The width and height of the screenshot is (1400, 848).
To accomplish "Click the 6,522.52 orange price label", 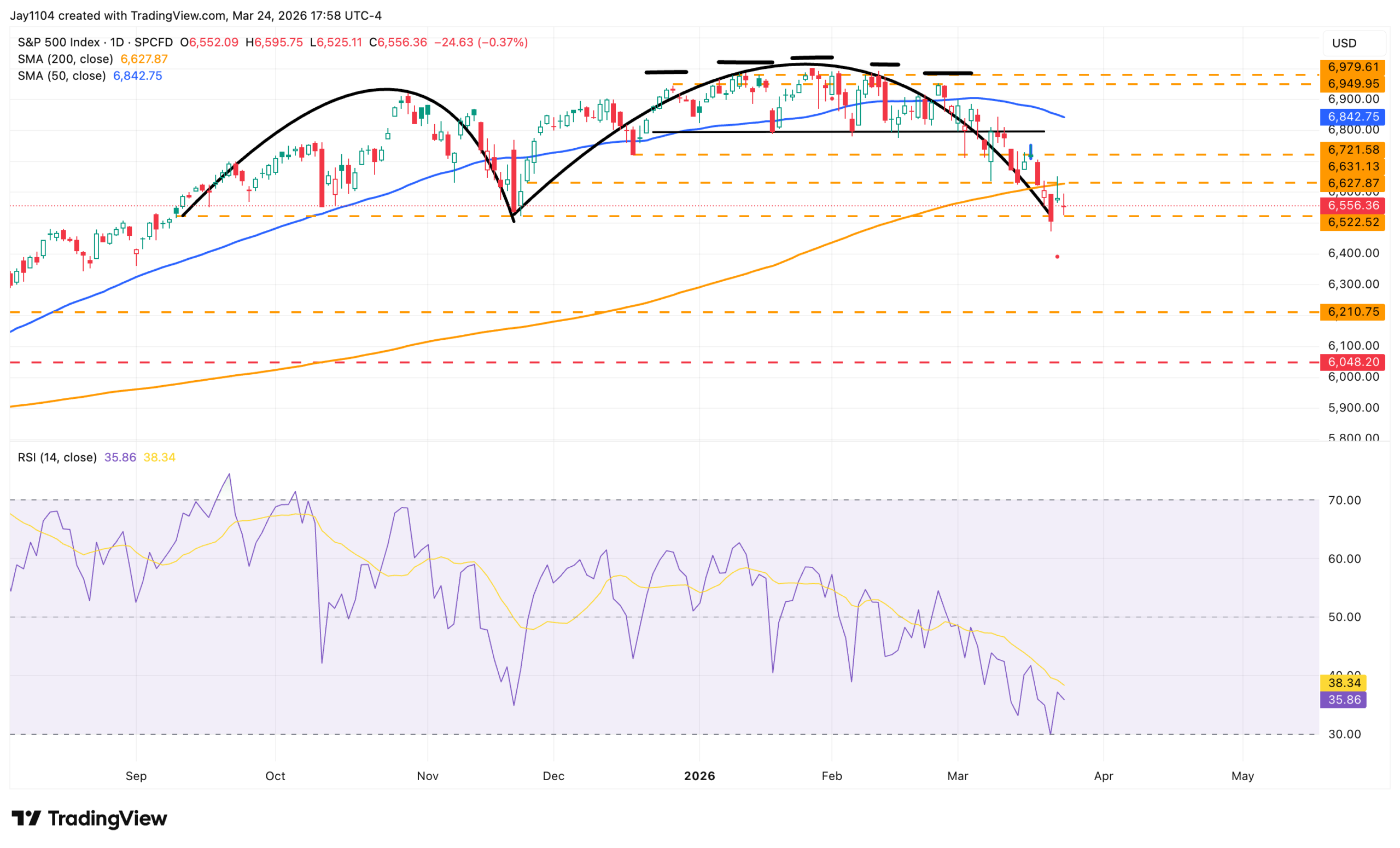I will coord(1353,222).
